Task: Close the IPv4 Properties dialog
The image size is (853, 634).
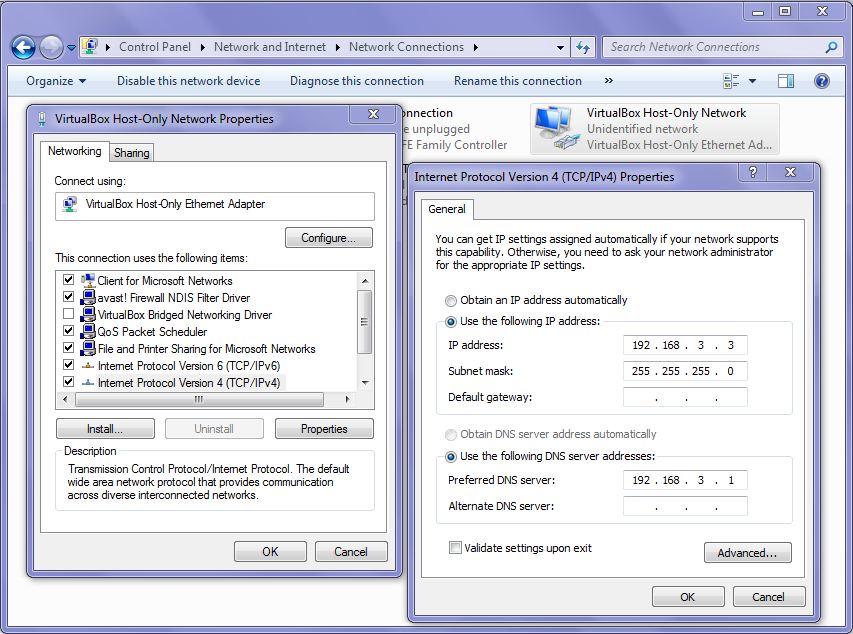Action: click(x=790, y=173)
